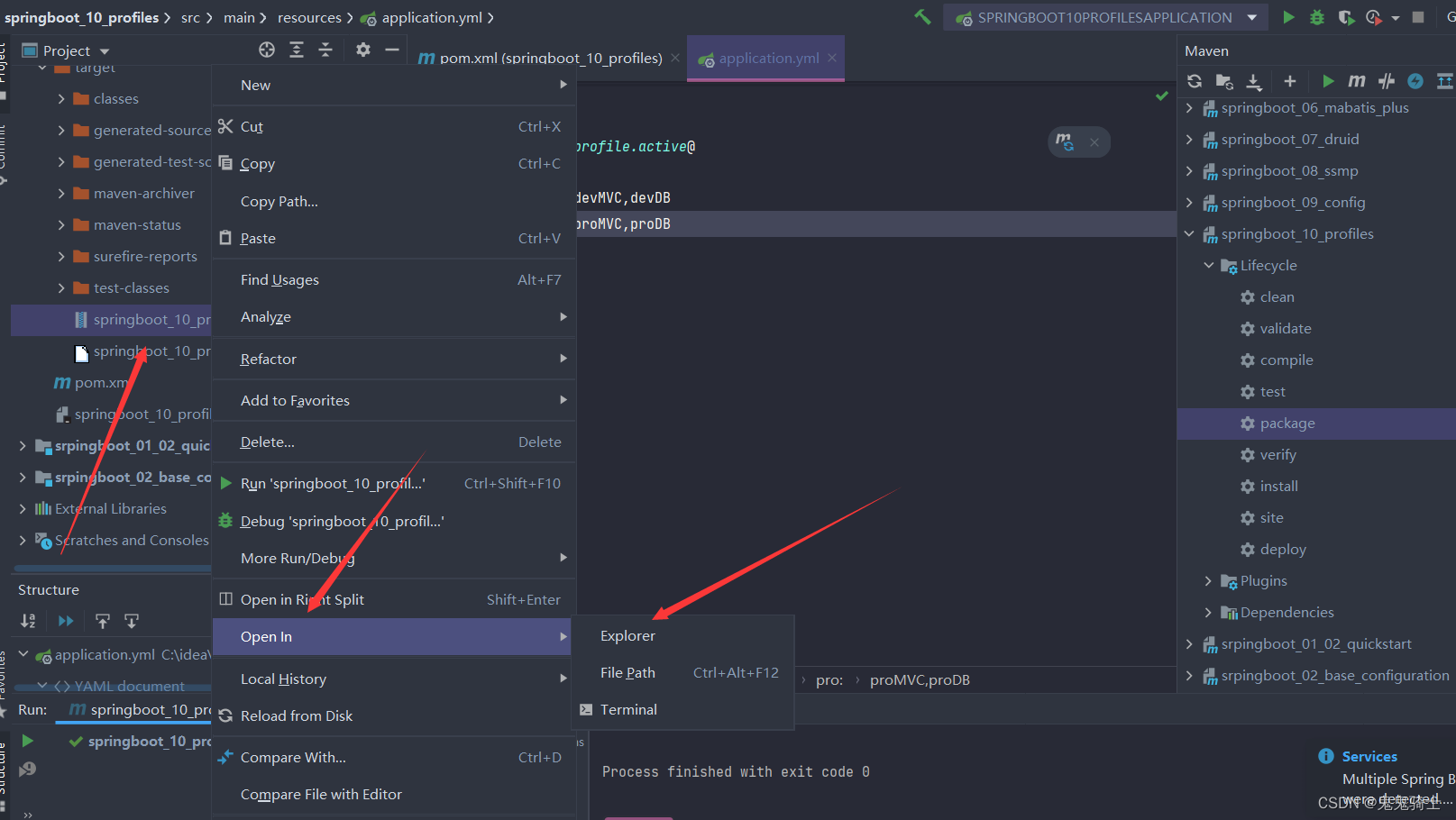Start debugging with the bug icon
This screenshot has width=1456, height=820.
coord(1317,17)
